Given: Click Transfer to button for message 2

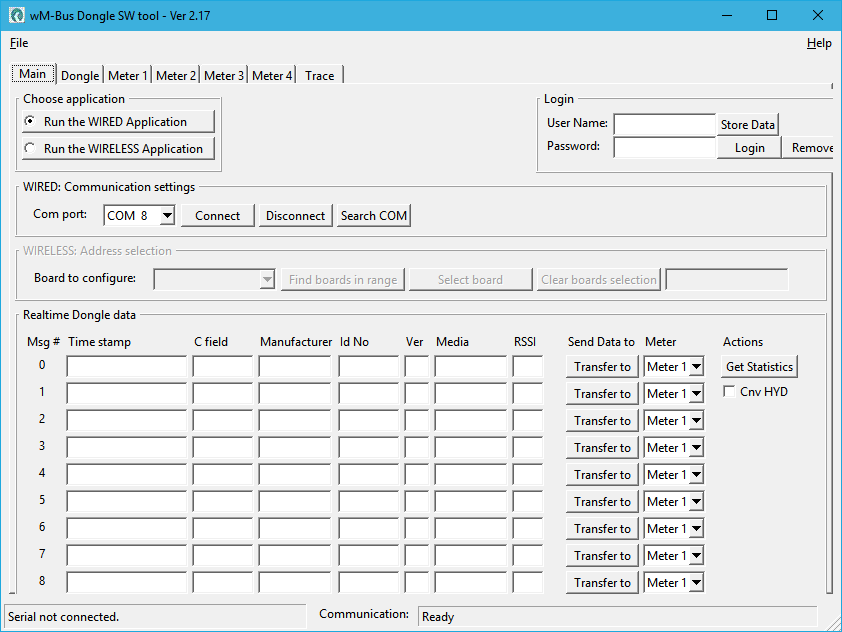Looking at the screenshot, I should [x=602, y=421].
